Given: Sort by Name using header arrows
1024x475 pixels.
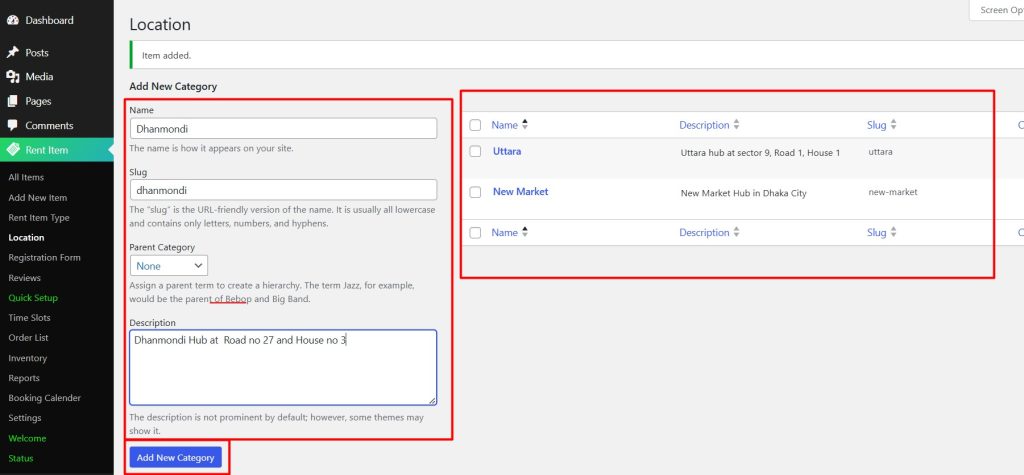Looking at the screenshot, I should pos(525,125).
